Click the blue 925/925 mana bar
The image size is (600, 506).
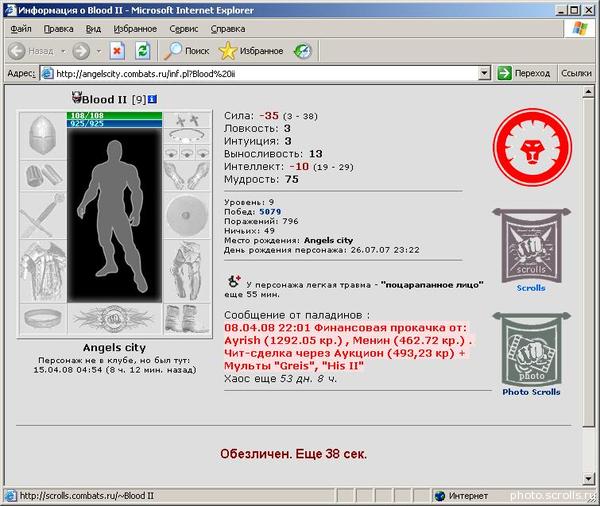(x=114, y=124)
